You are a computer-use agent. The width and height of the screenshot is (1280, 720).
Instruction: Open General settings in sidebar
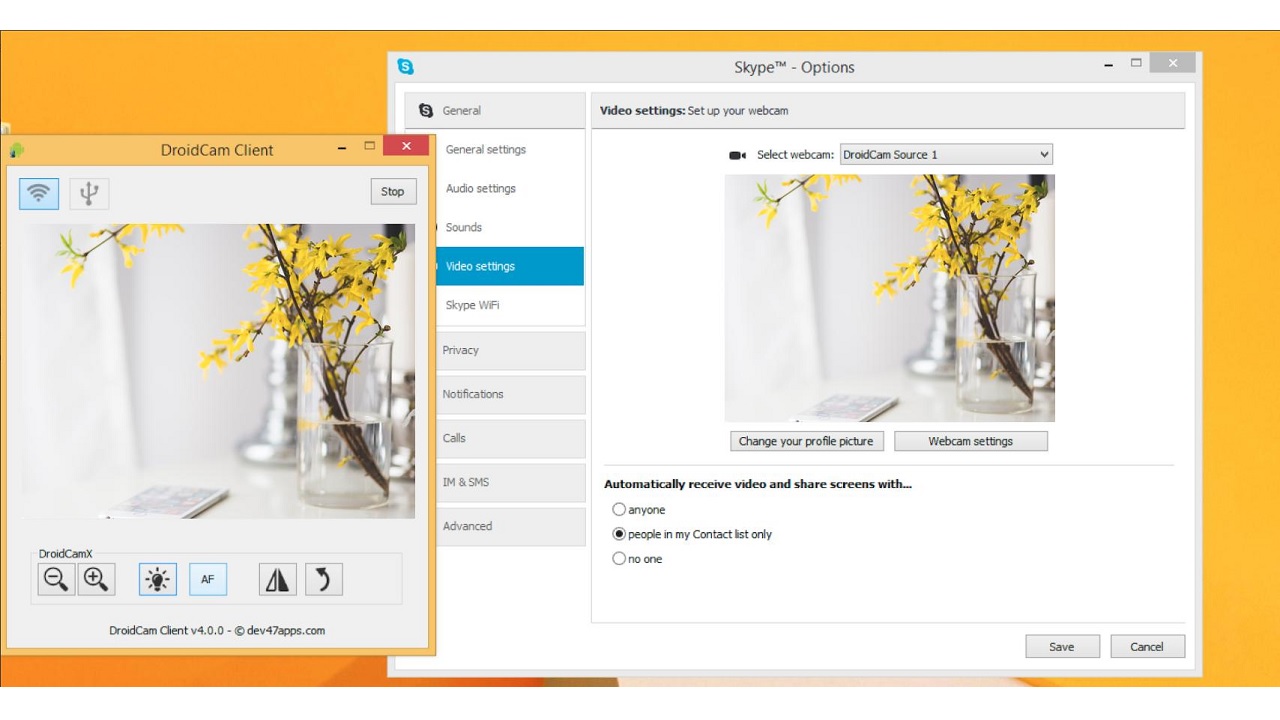[486, 150]
